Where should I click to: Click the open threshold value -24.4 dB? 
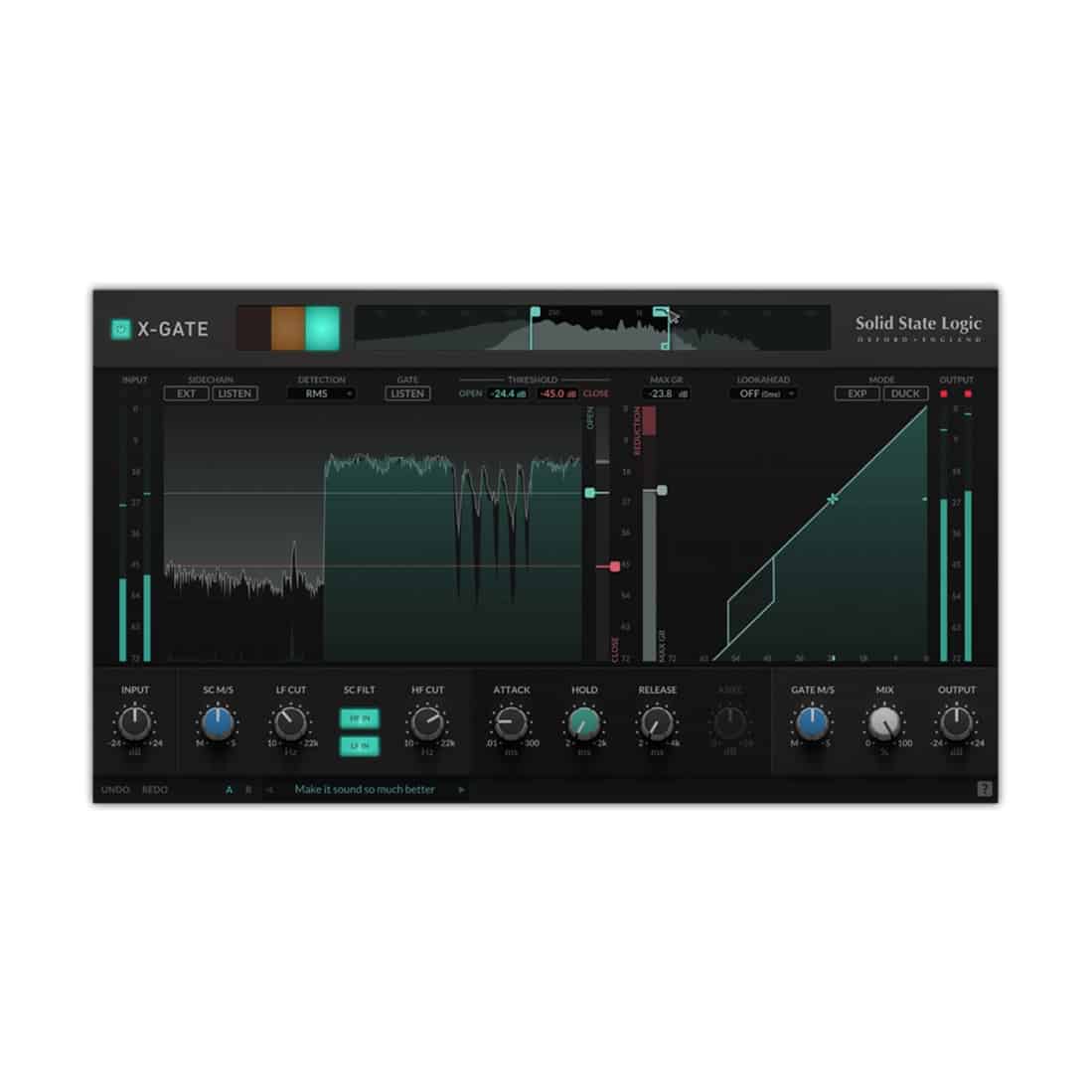pyautogui.click(x=508, y=394)
